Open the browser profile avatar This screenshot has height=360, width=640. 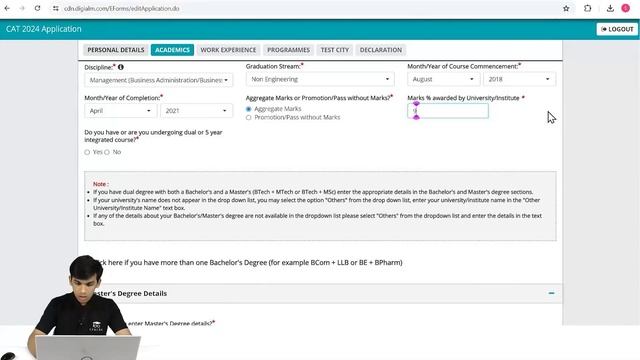point(626,8)
